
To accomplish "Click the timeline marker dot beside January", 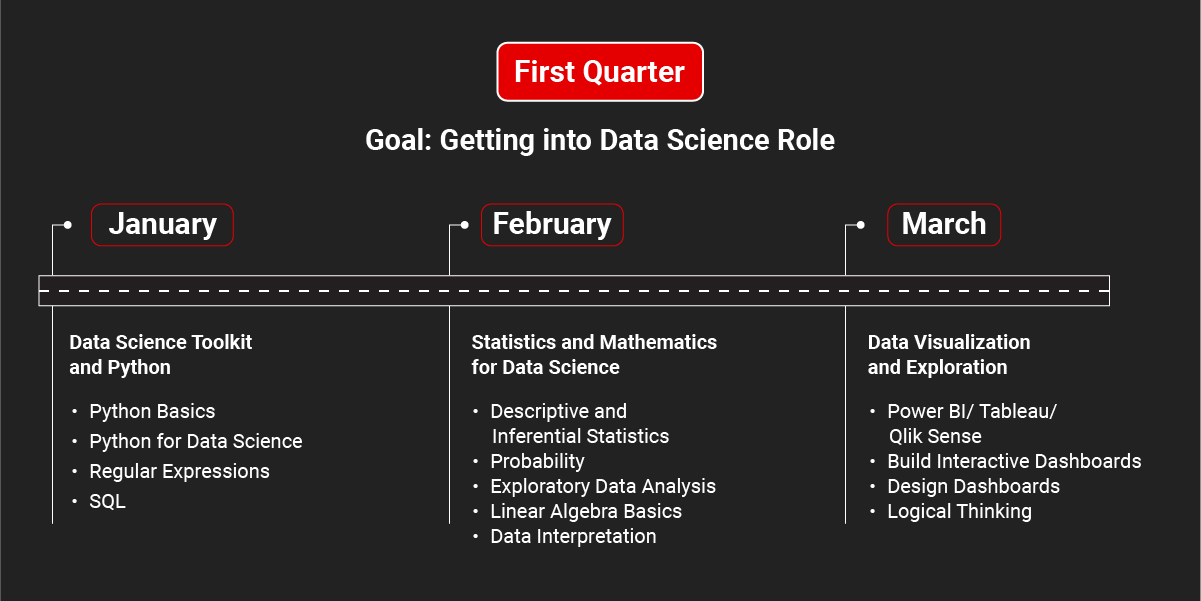I will tap(67, 225).
